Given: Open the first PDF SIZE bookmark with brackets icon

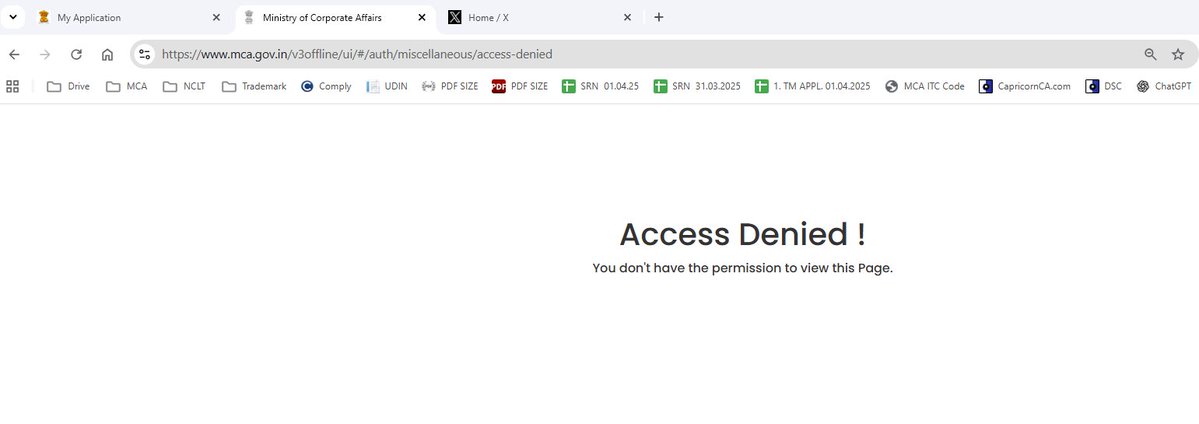Looking at the screenshot, I should [x=450, y=86].
